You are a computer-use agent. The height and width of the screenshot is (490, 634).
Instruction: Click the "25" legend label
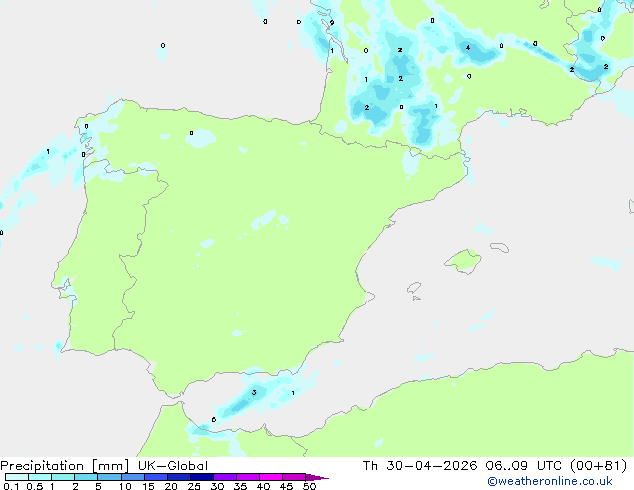(x=194, y=486)
